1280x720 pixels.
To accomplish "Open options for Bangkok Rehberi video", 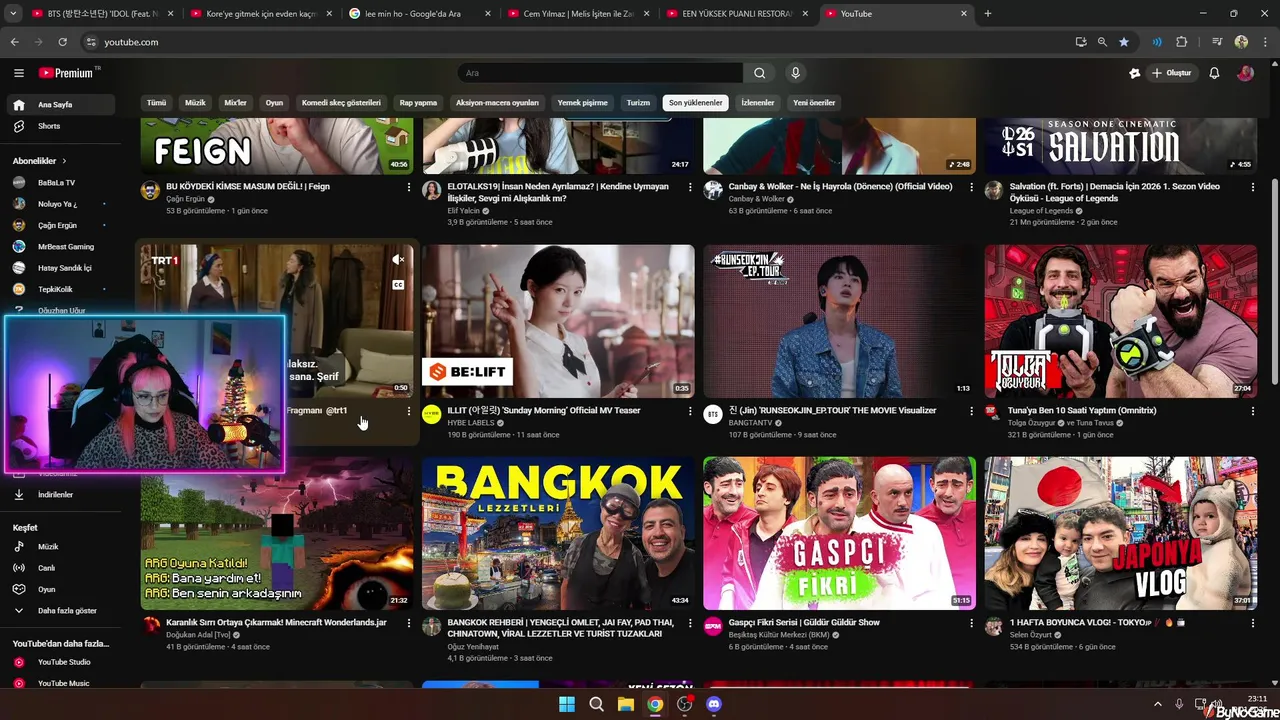I will (x=689, y=623).
